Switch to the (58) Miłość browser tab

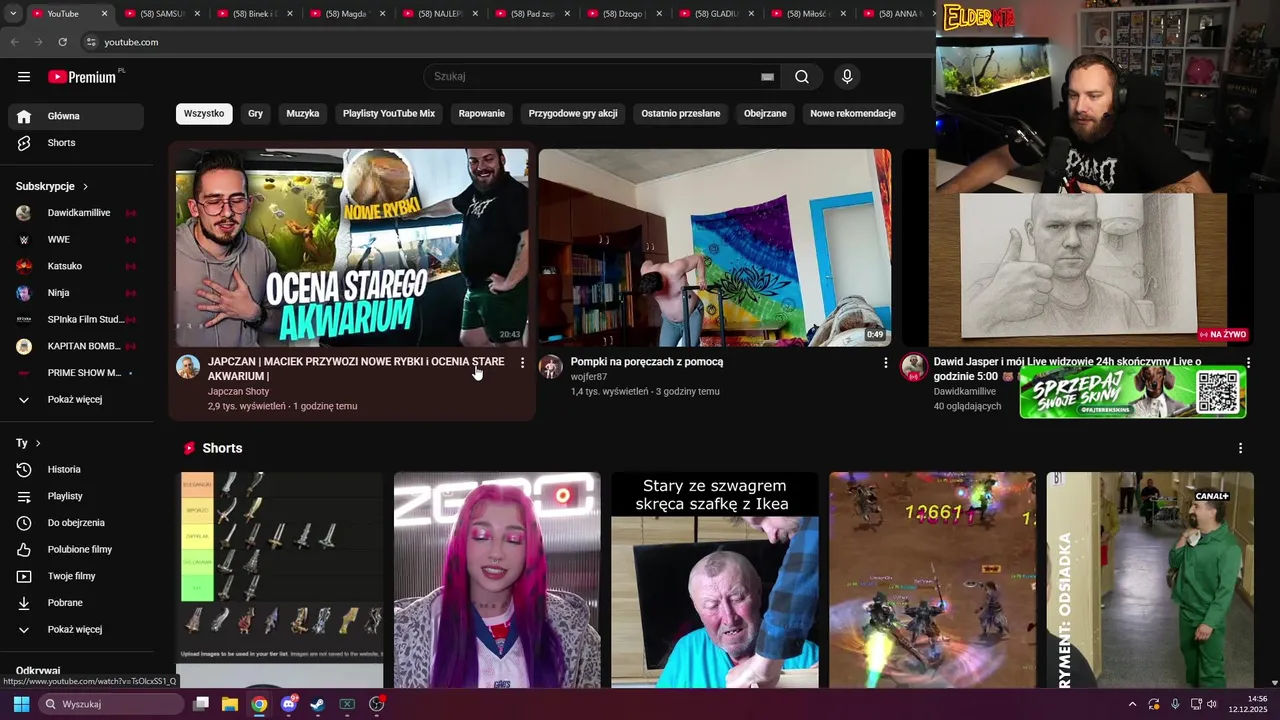click(807, 14)
